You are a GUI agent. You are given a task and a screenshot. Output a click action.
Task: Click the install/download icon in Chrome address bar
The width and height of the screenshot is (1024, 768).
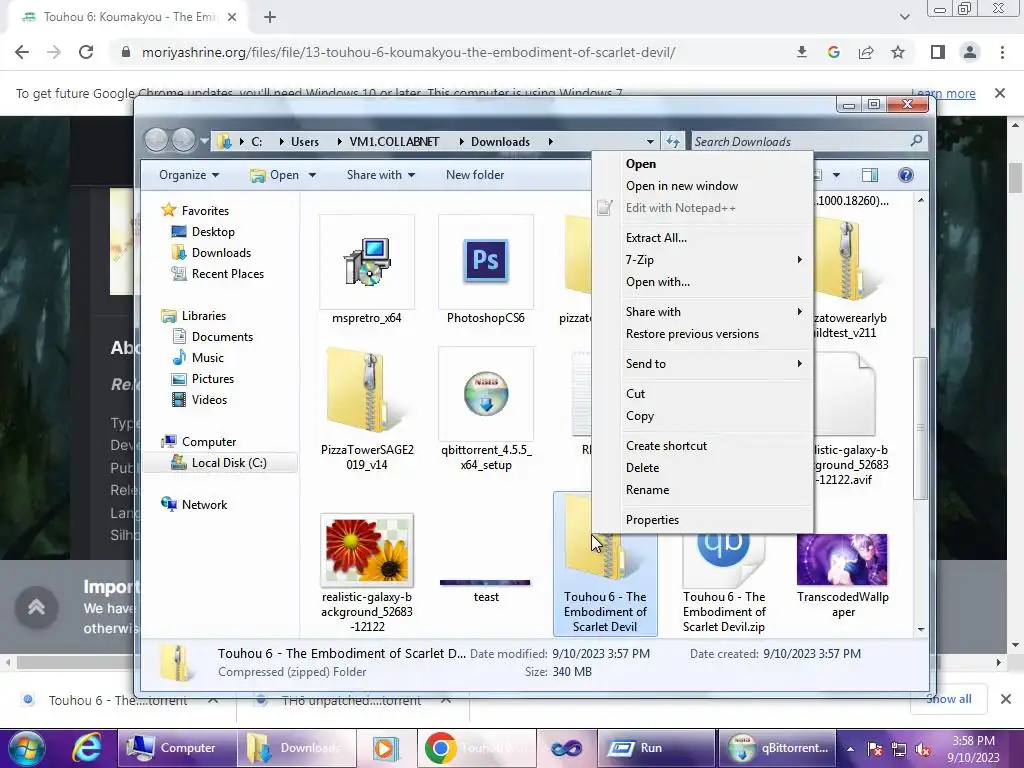801,52
